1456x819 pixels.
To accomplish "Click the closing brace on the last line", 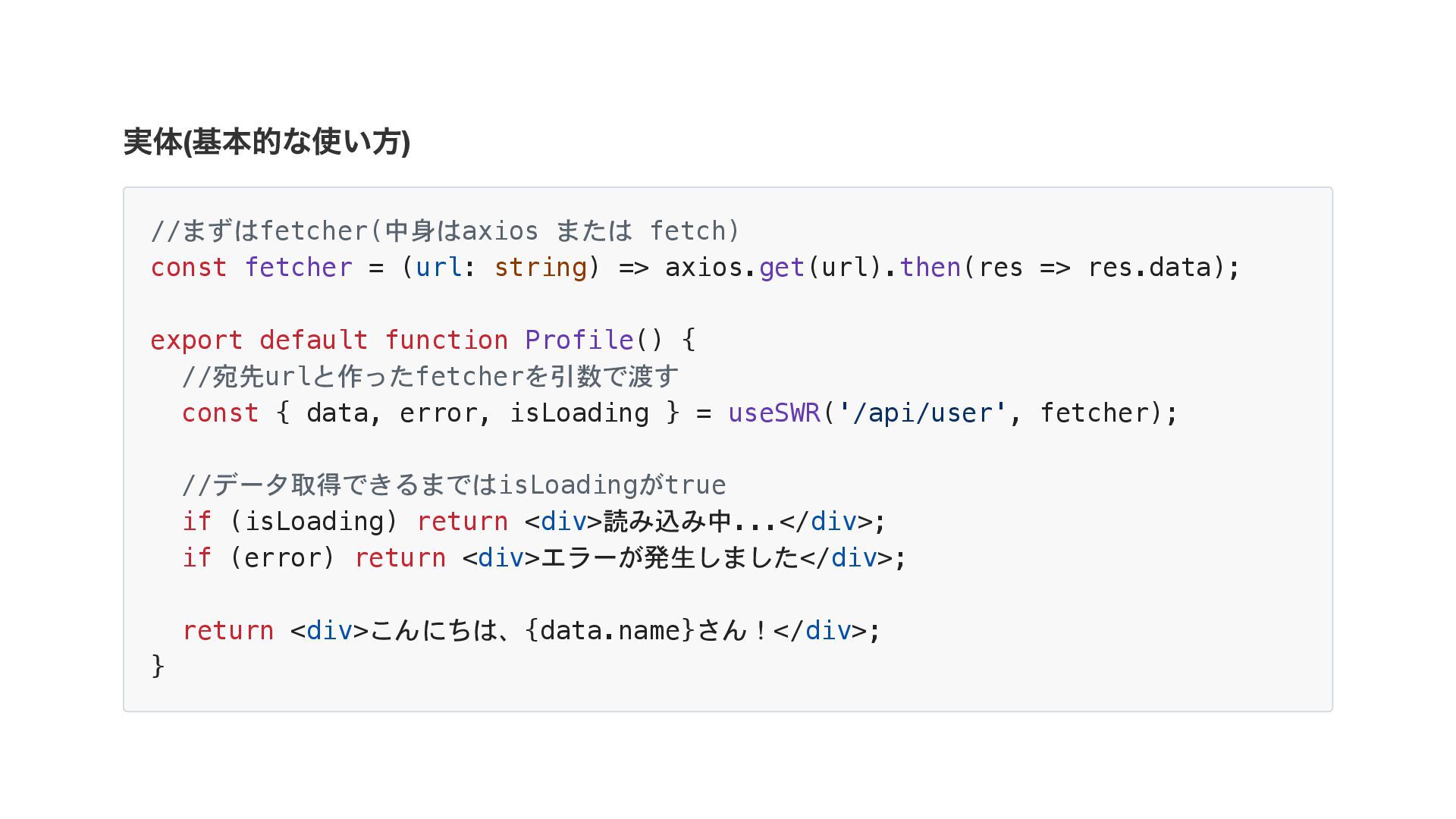I will (x=158, y=667).
